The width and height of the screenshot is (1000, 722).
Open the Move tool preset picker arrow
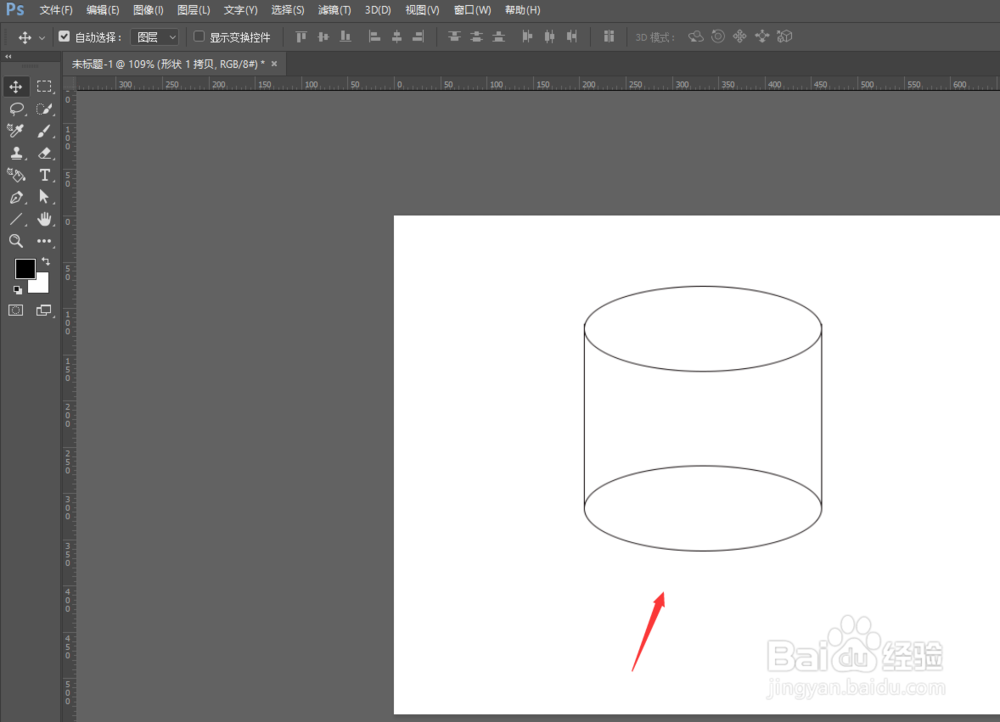pyautogui.click(x=42, y=38)
